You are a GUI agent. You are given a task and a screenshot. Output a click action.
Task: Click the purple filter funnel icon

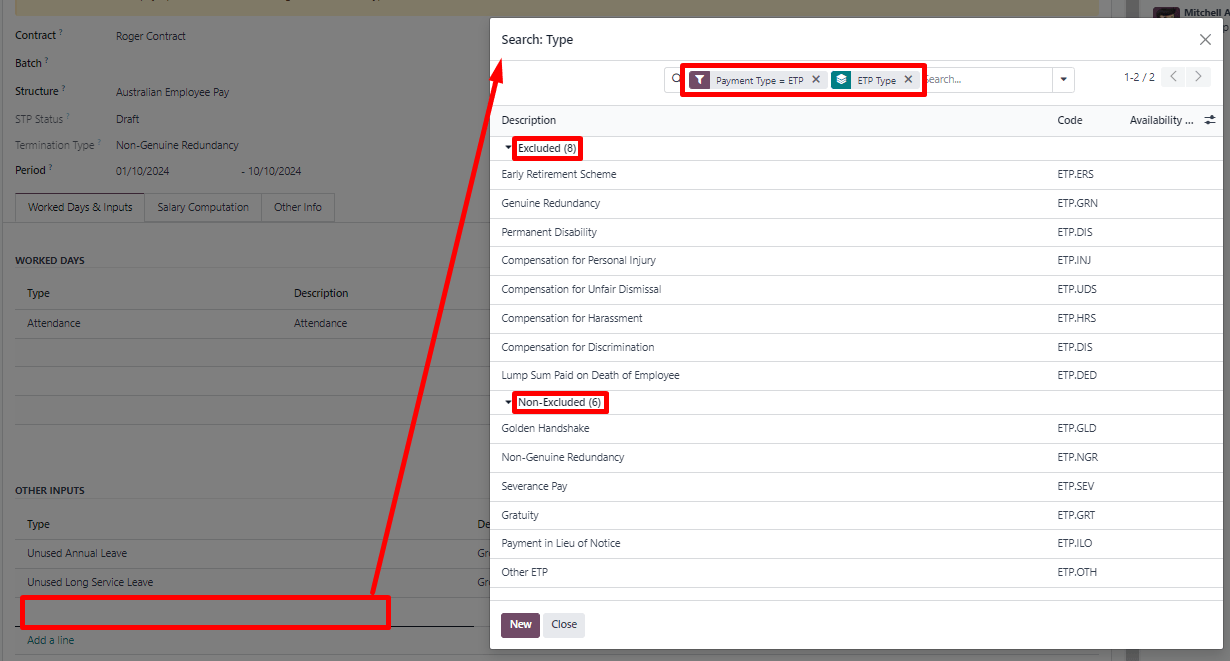700,80
